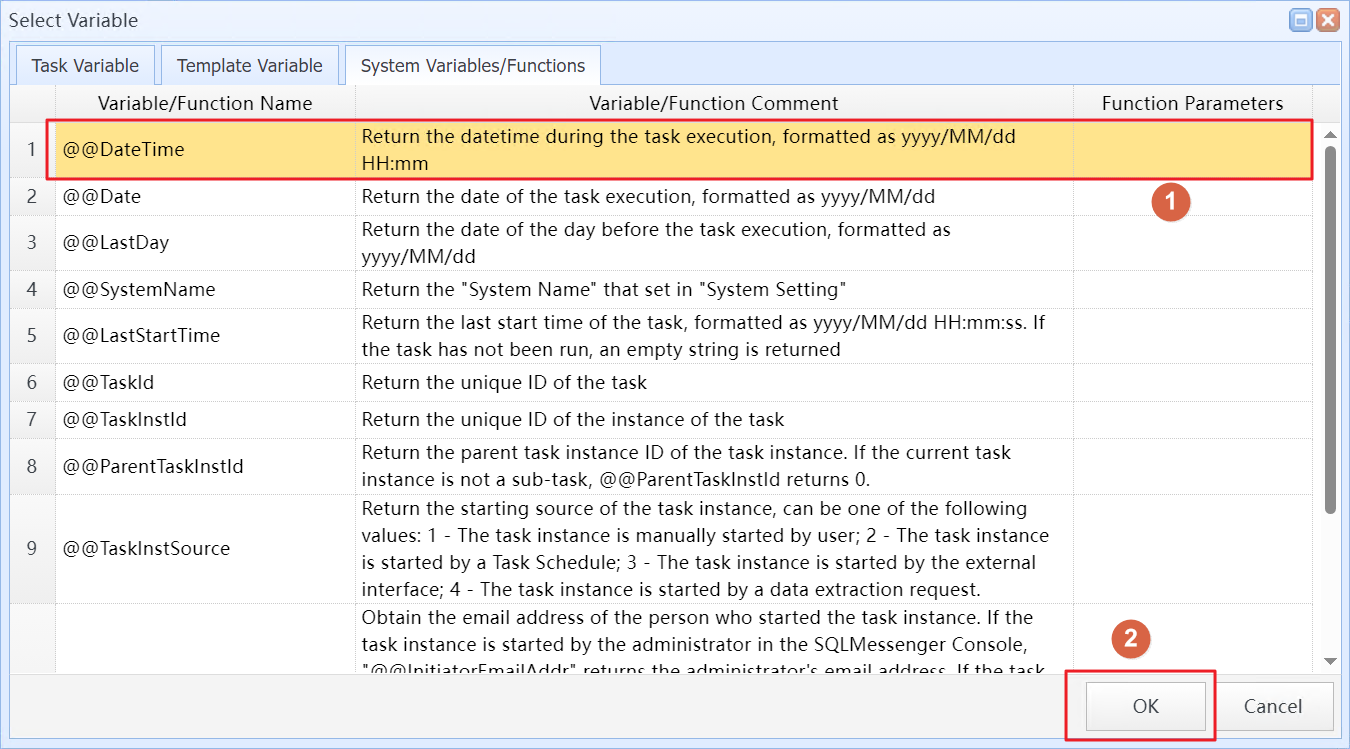Click Variable/Function Name column header
Image resolution: width=1350 pixels, height=749 pixels.
pyautogui.click(x=205, y=103)
